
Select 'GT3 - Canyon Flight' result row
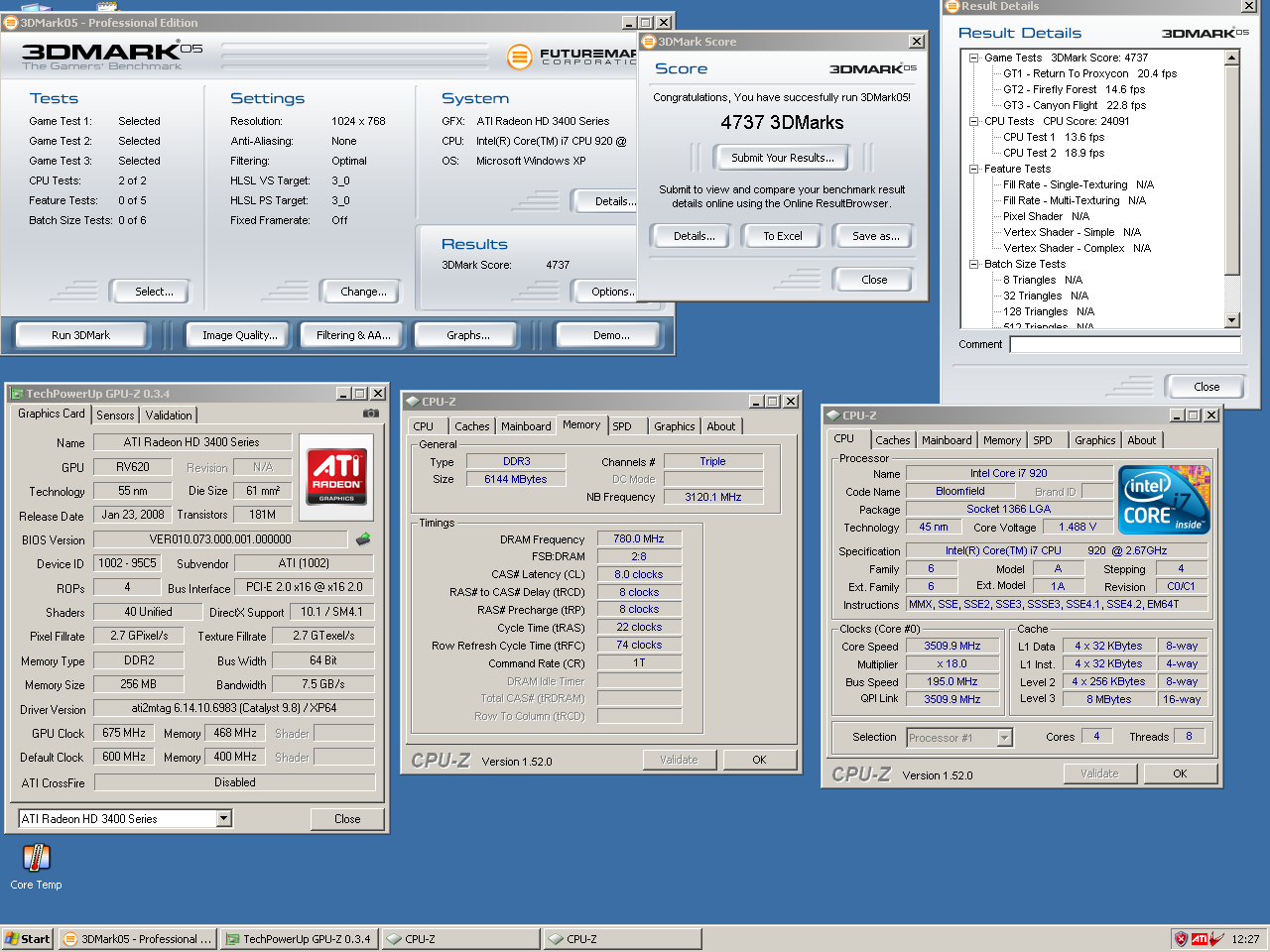click(1074, 105)
